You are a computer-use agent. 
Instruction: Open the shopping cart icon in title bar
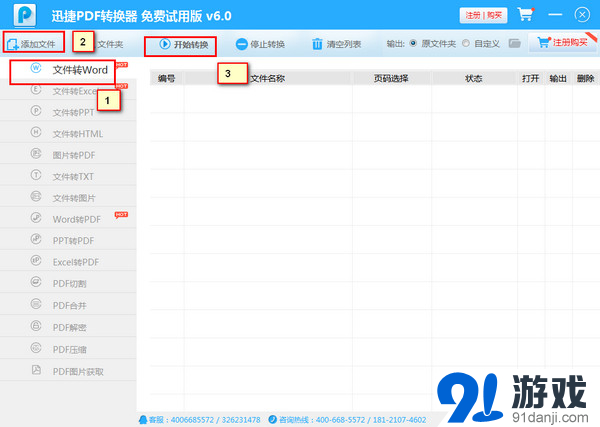click(x=525, y=15)
